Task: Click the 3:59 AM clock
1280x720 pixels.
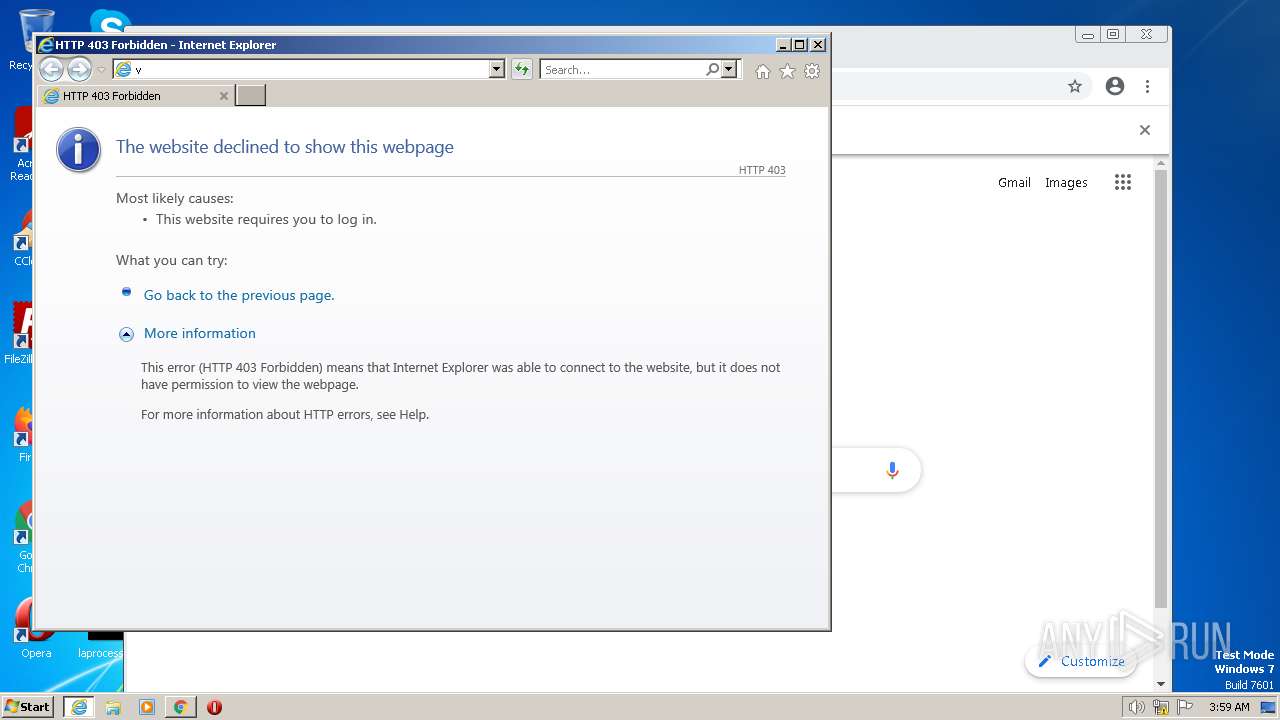Action: point(1229,707)
